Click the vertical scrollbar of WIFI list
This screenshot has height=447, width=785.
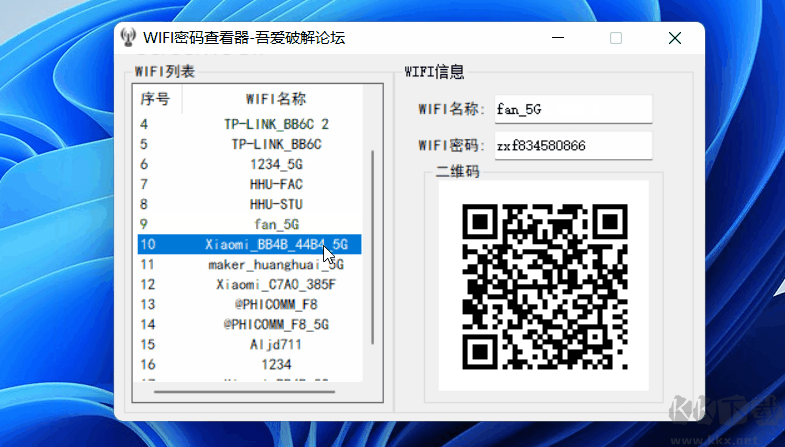372,247
